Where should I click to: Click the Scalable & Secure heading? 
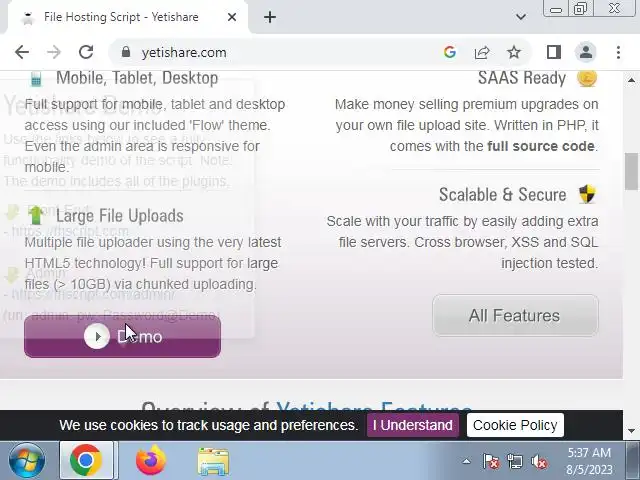[x=502, y=195]
